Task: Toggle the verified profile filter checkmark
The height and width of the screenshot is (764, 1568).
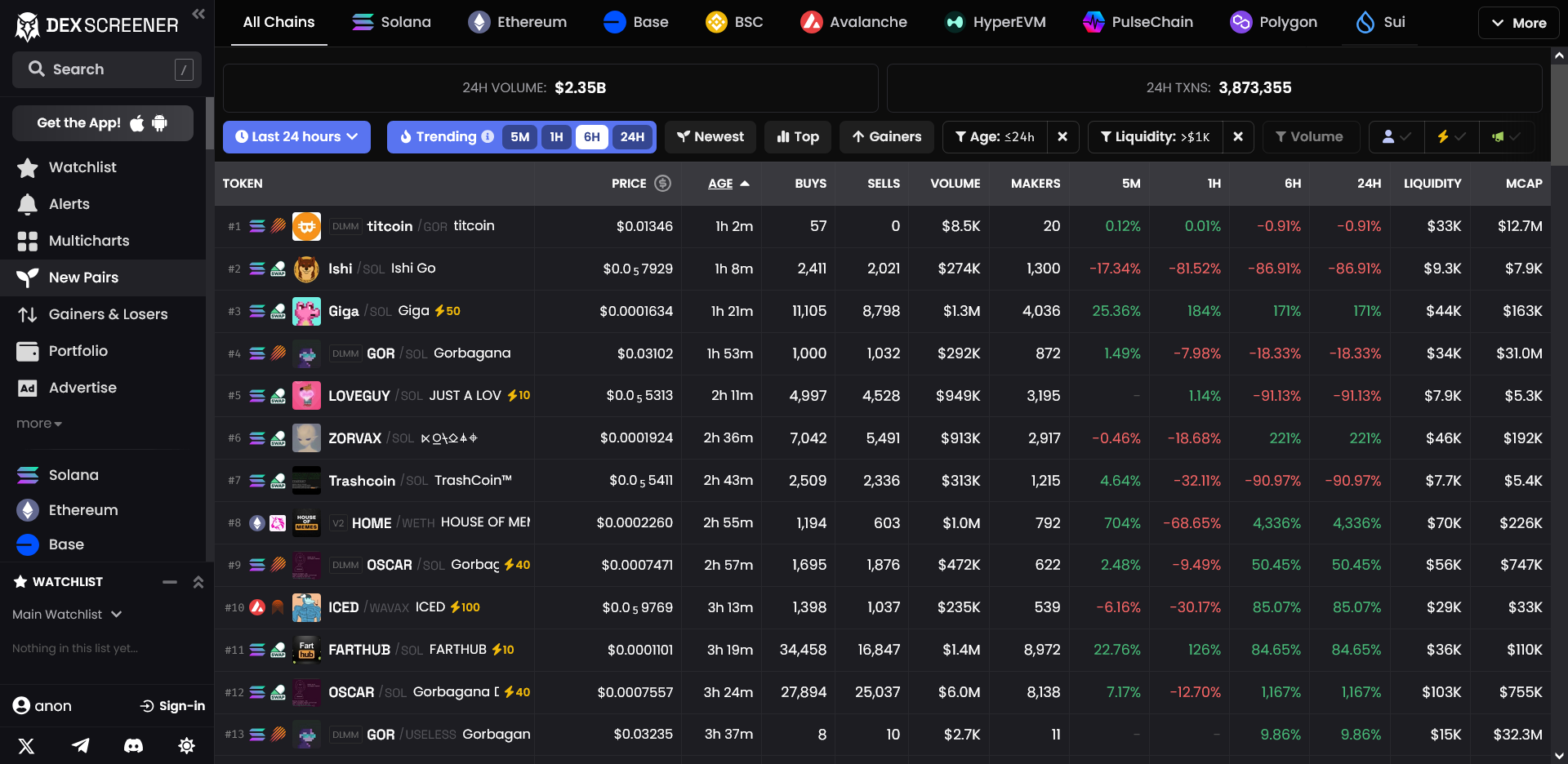Action: tap(1396, 136)
